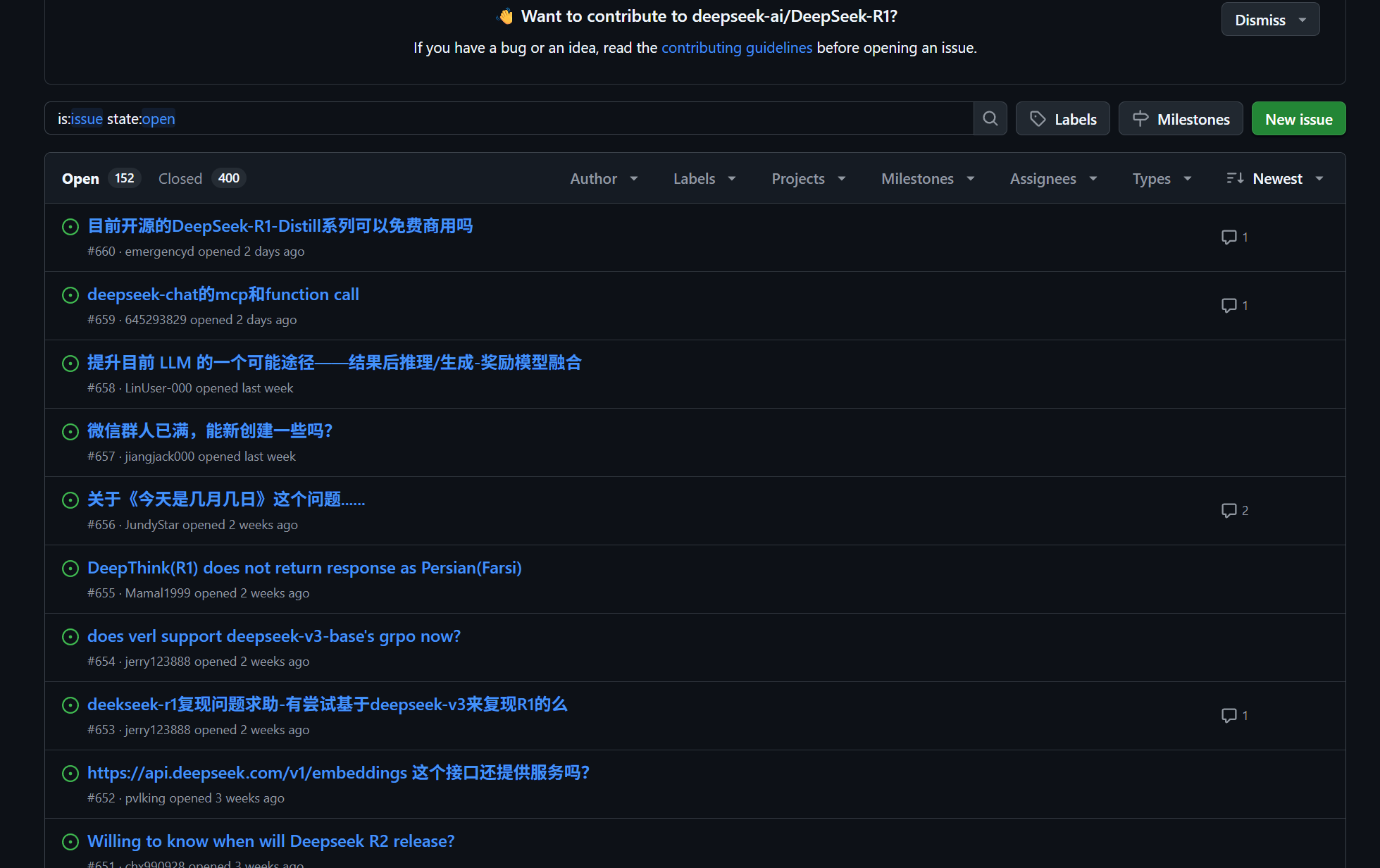1380x868 pixels.
Task: Open the contributing guidelines link
Action: (x=736, y=48)
